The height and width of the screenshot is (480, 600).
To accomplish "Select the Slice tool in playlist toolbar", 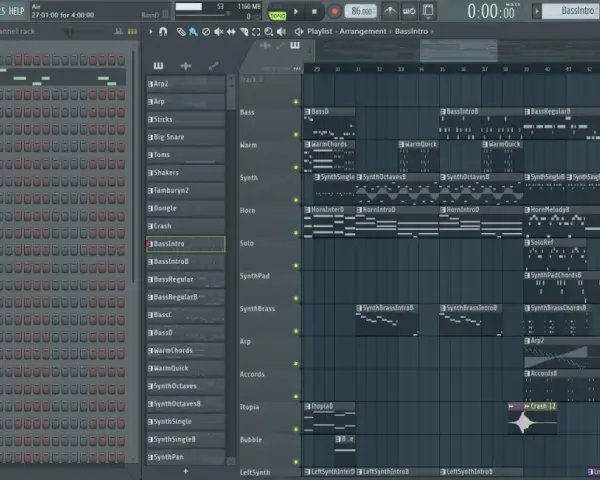I will 244,31.
